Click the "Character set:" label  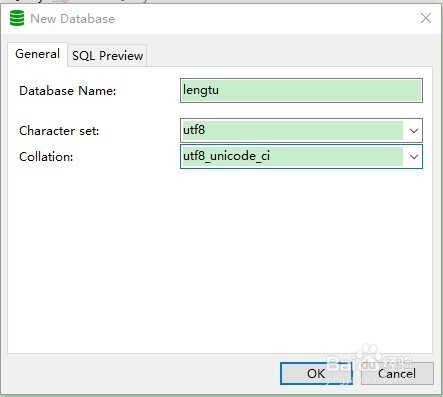[x=59, y=131]
